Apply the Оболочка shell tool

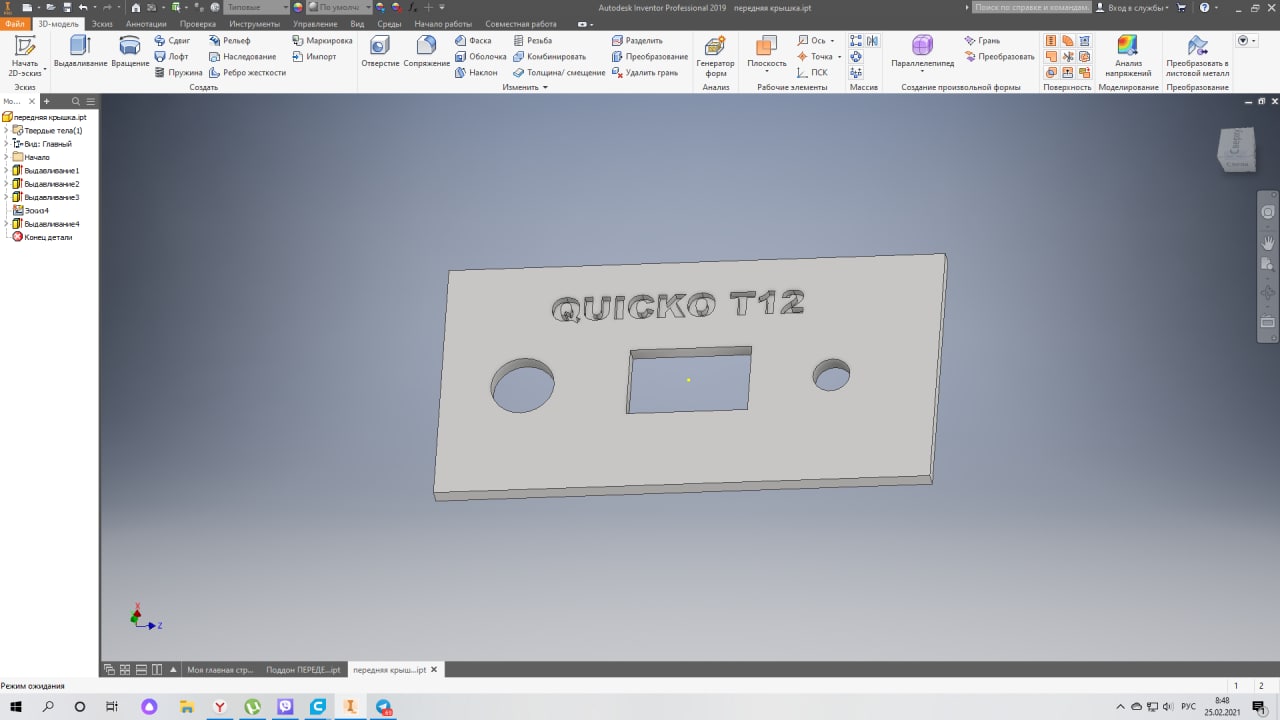(x=480, y=57)
